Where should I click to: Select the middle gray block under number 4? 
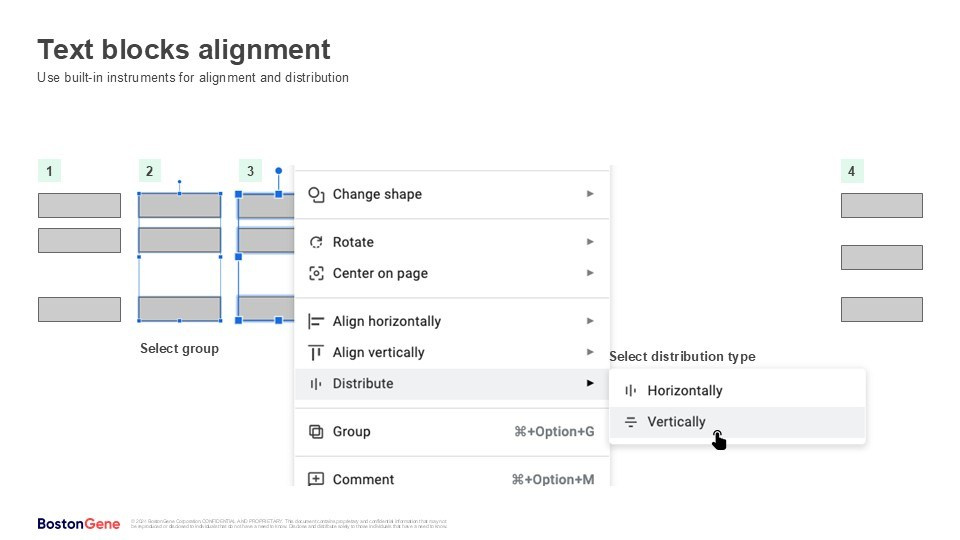pyautogui.click(x=881, y=257)
